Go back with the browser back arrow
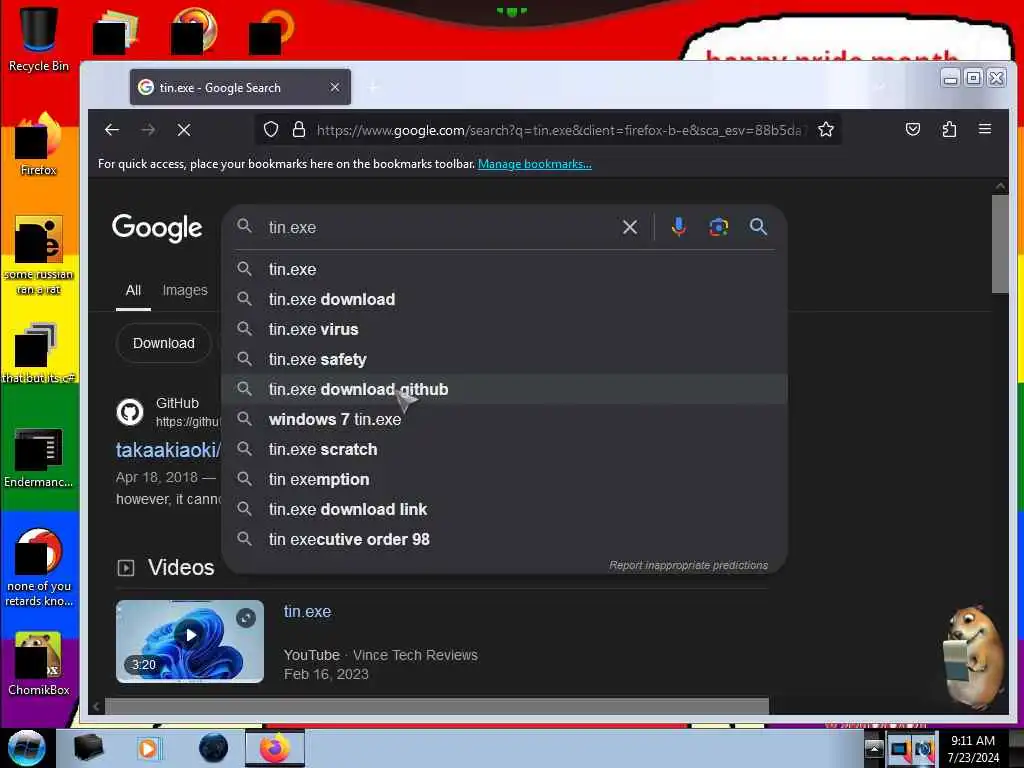The image size is (1024, 768). coord(112,130)
